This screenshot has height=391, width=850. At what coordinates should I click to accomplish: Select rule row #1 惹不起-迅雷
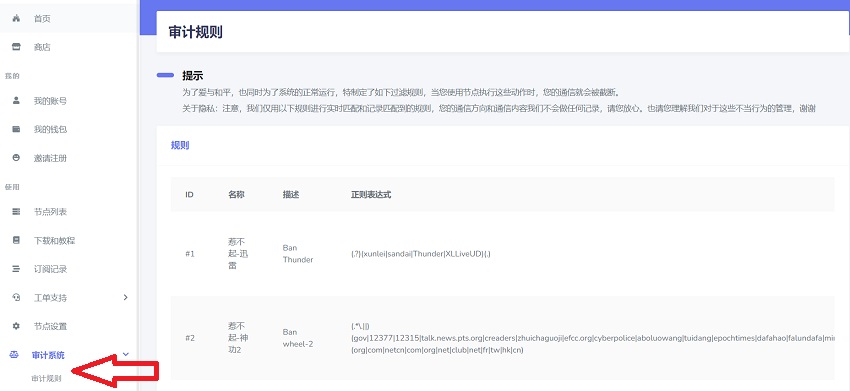coord(503,253)
